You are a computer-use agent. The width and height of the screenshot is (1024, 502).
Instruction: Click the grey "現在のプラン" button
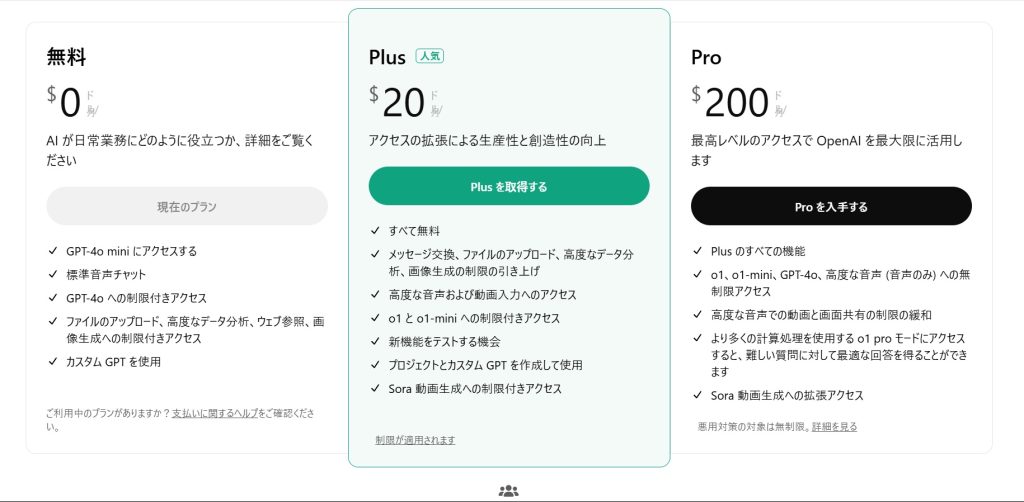tap(187, 207)
